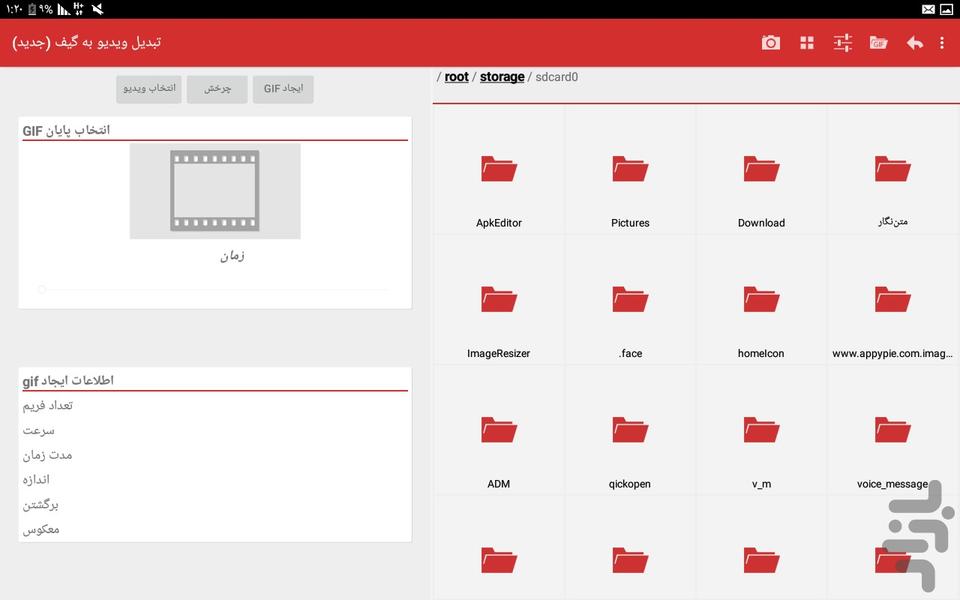Click sdcard0 in the breadcrumb path

(x=557, y=77)
